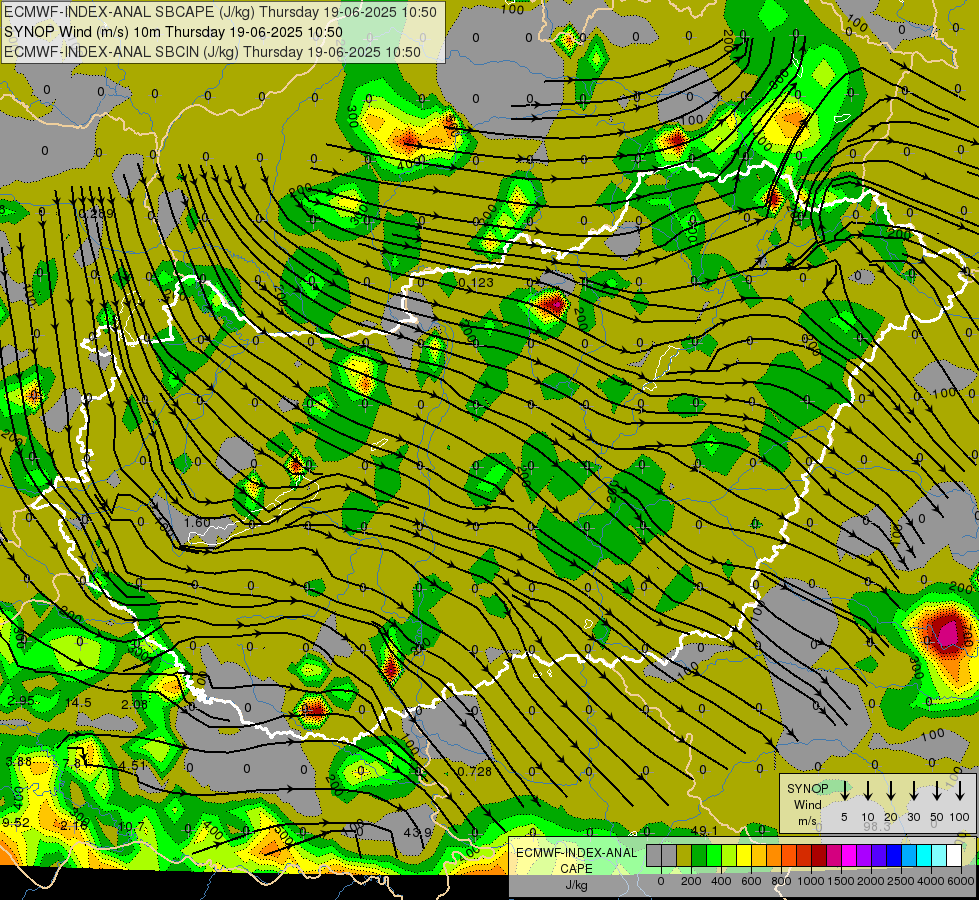Image resolution: width=979 pixels, height=900 pixels.
Task: Pick the pure blue swatch in the CAPE scale
Action: tap(893, 855)
